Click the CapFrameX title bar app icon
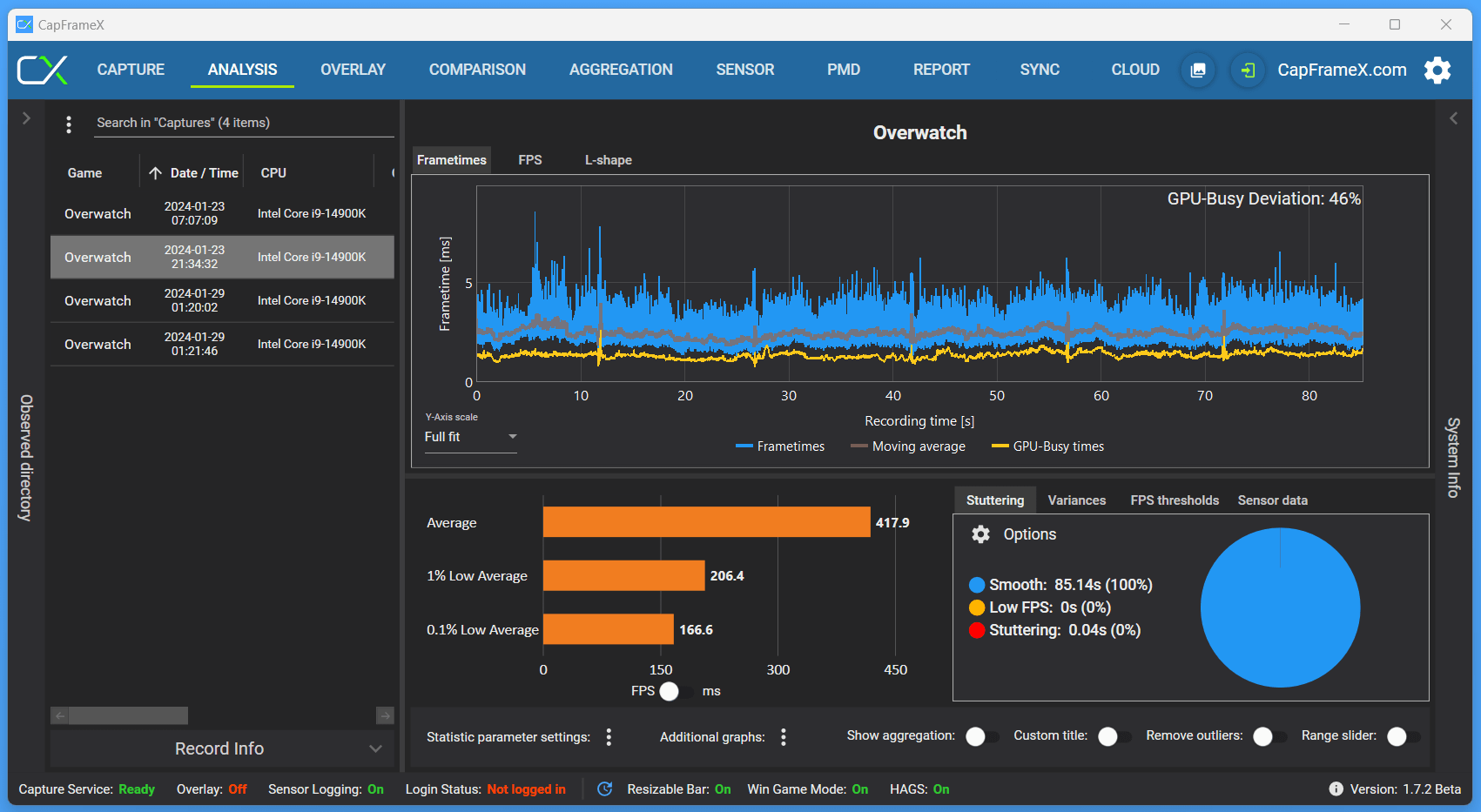This screenshot has height=812, width=1481. click(x=24, y=24)
